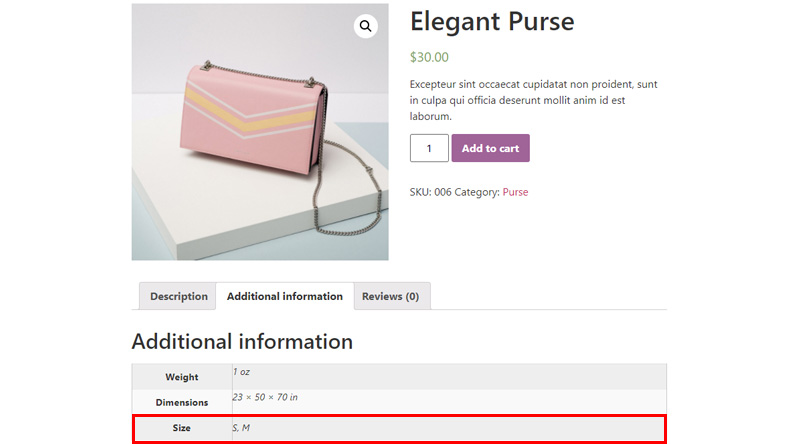Click the Dimensions row label
The image size is (800, 444).
(182, 402)
